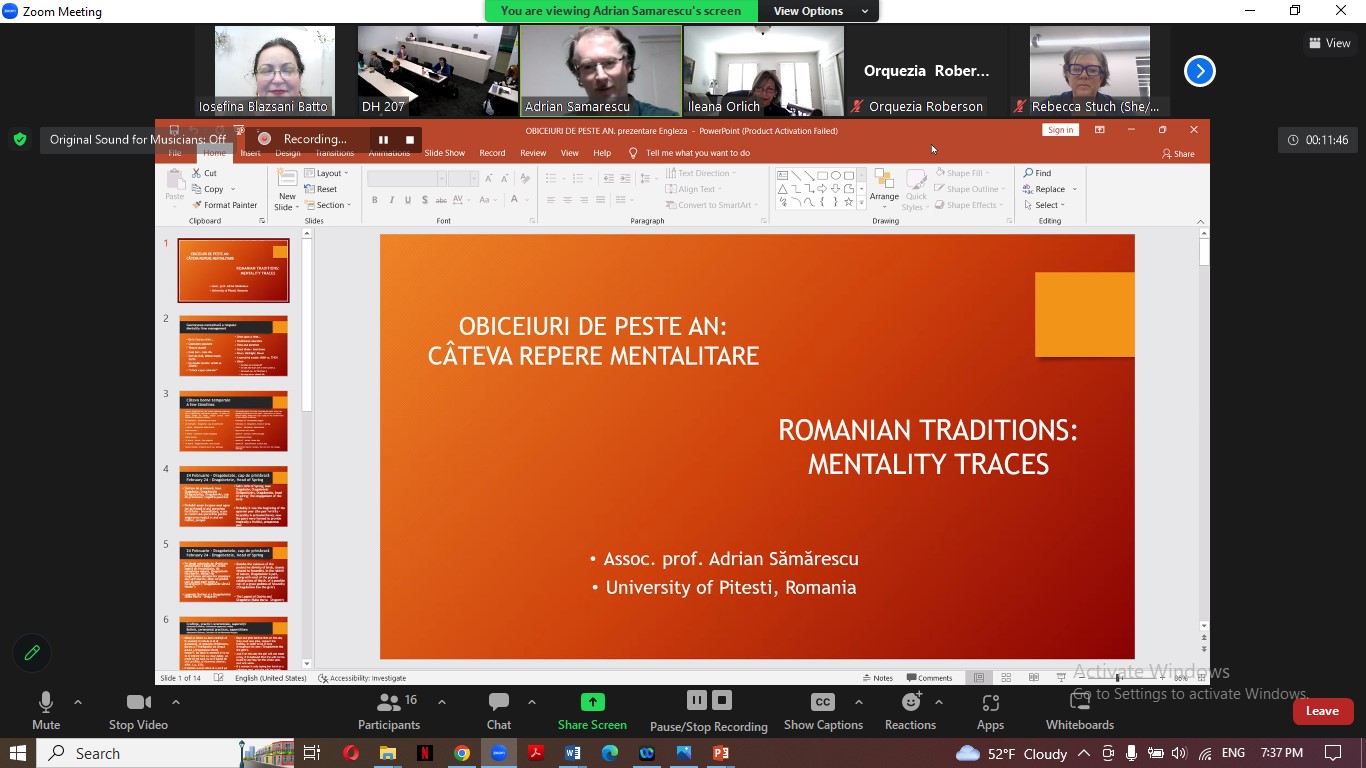Click Find in Editing group
1366x768 pixels.
[x=1037, y=173]
